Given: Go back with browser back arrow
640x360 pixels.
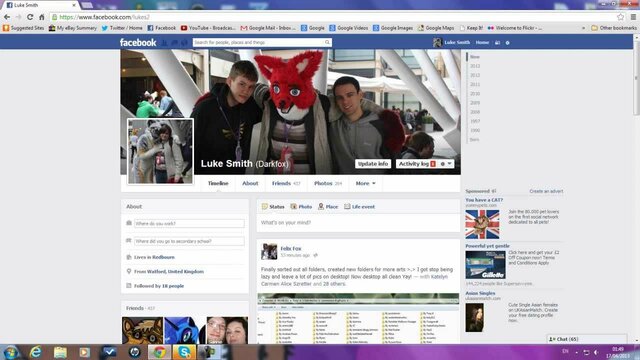Looking at the screenshot, I should (x=7, y=17).
